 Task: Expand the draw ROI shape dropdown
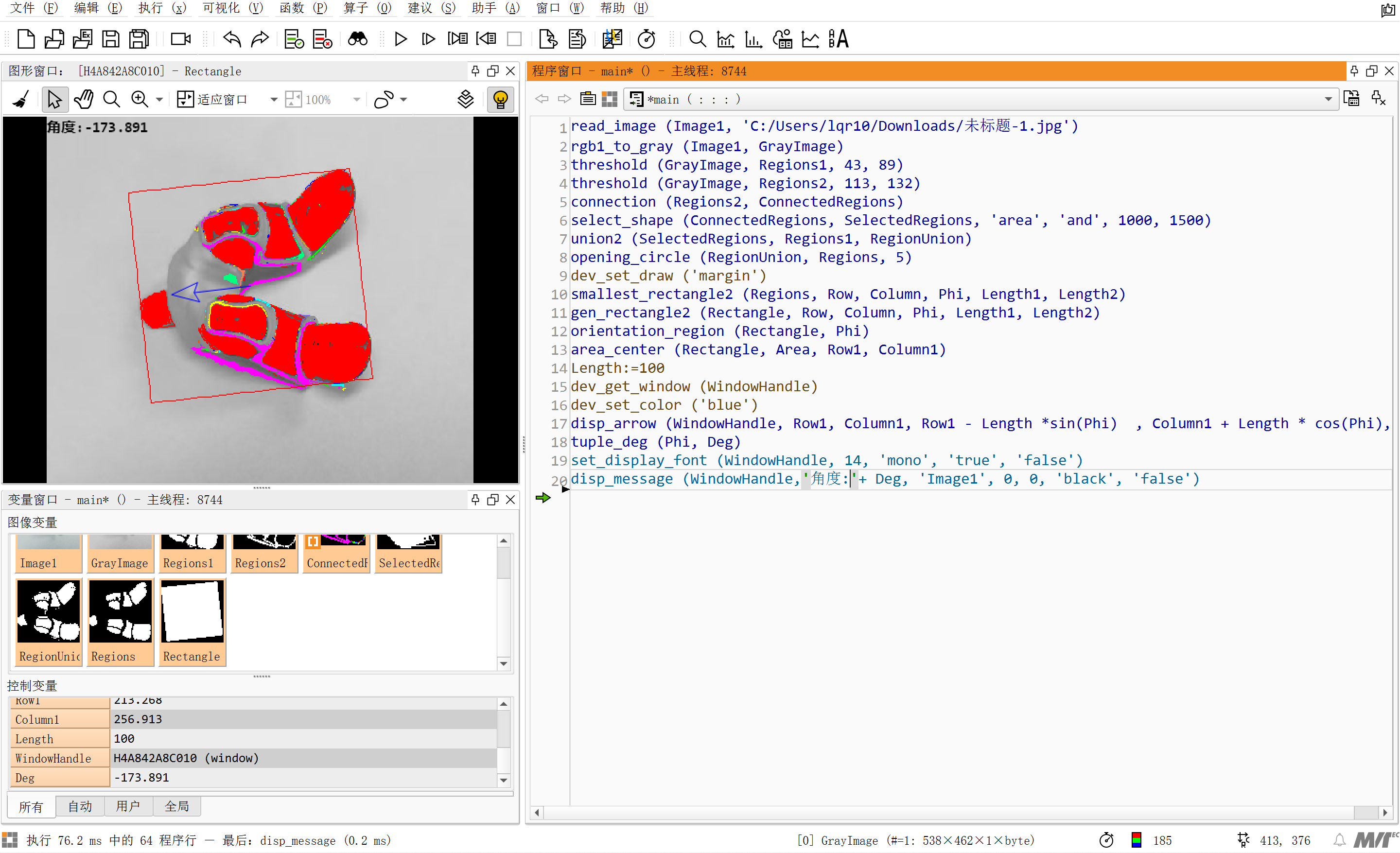tap(403, 99)
